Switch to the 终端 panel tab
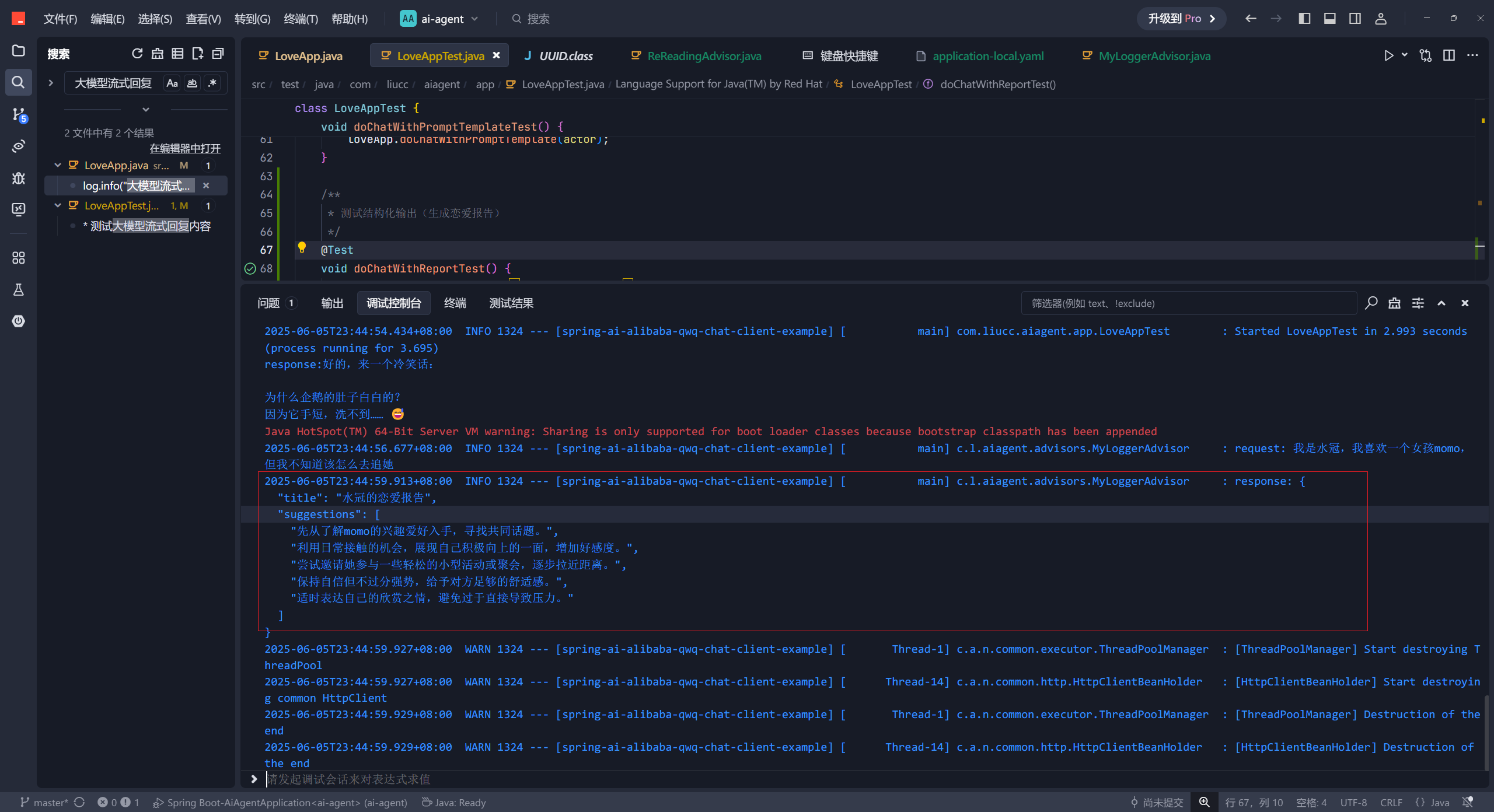This screenshot has height=812, width=1494. (x=455, y=303)
